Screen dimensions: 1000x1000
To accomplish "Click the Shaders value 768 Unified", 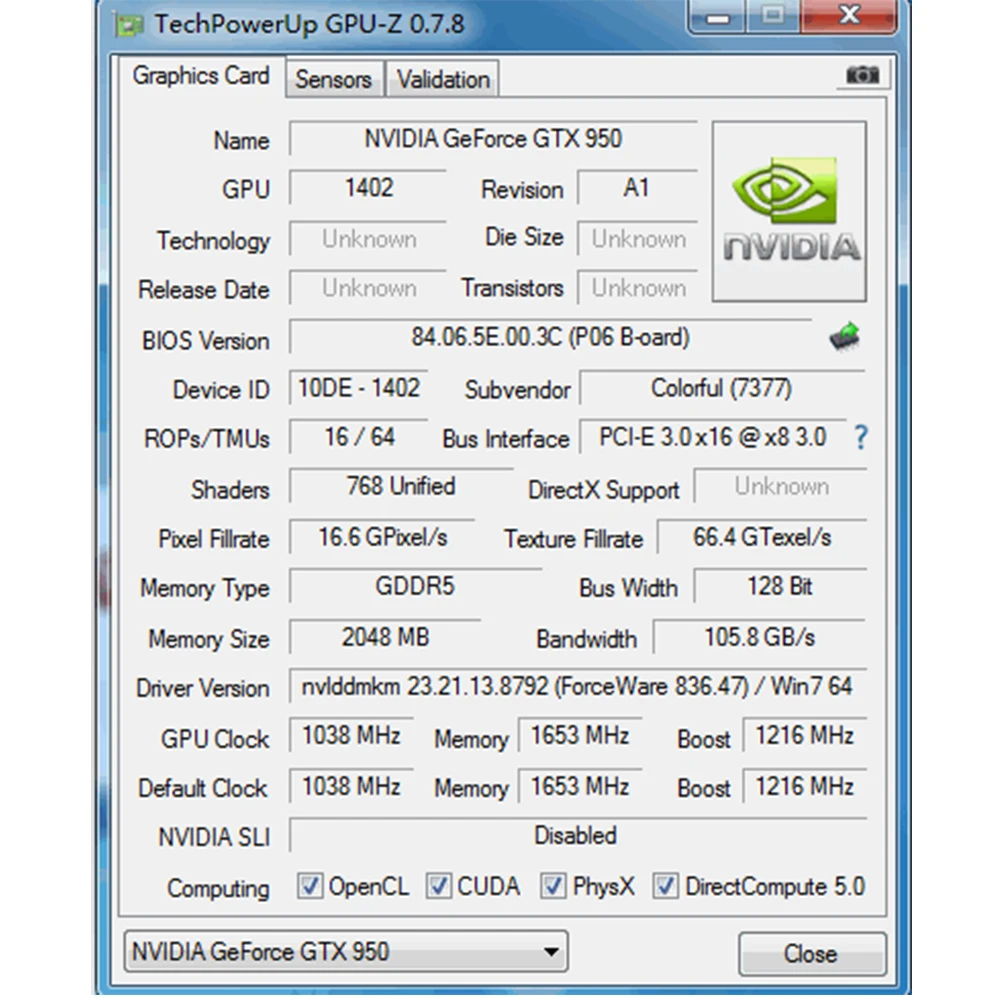I will pos(401,486).
